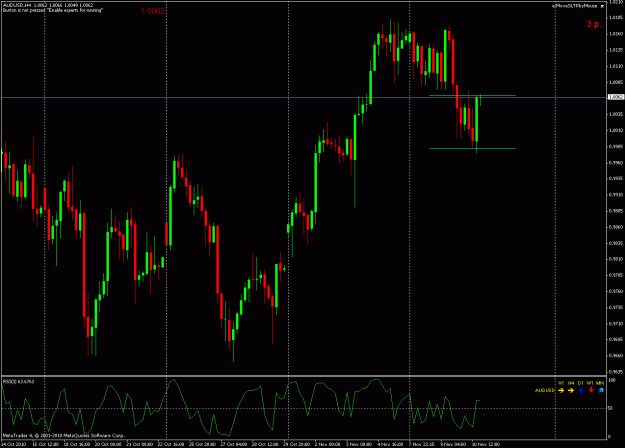The height and width of the screenshot is (448, 625).
Task: Click the W1 timeframe label in indicator panel
Action: tap(590, 383)
